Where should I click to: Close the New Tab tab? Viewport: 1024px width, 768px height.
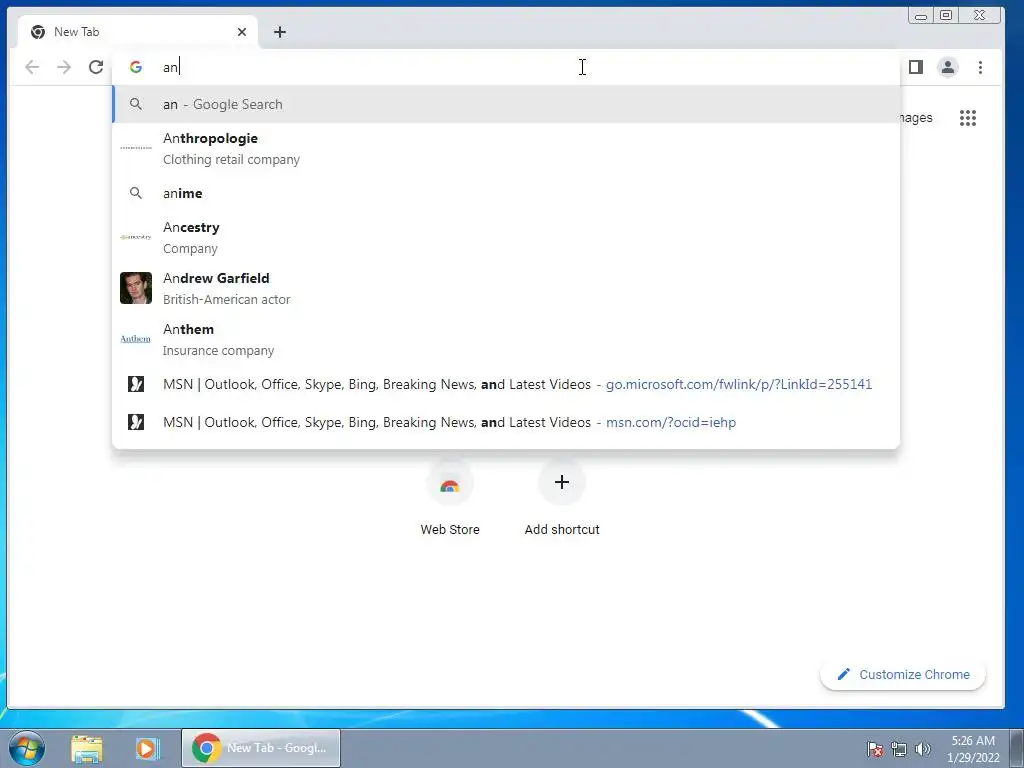tap(242, 32)
